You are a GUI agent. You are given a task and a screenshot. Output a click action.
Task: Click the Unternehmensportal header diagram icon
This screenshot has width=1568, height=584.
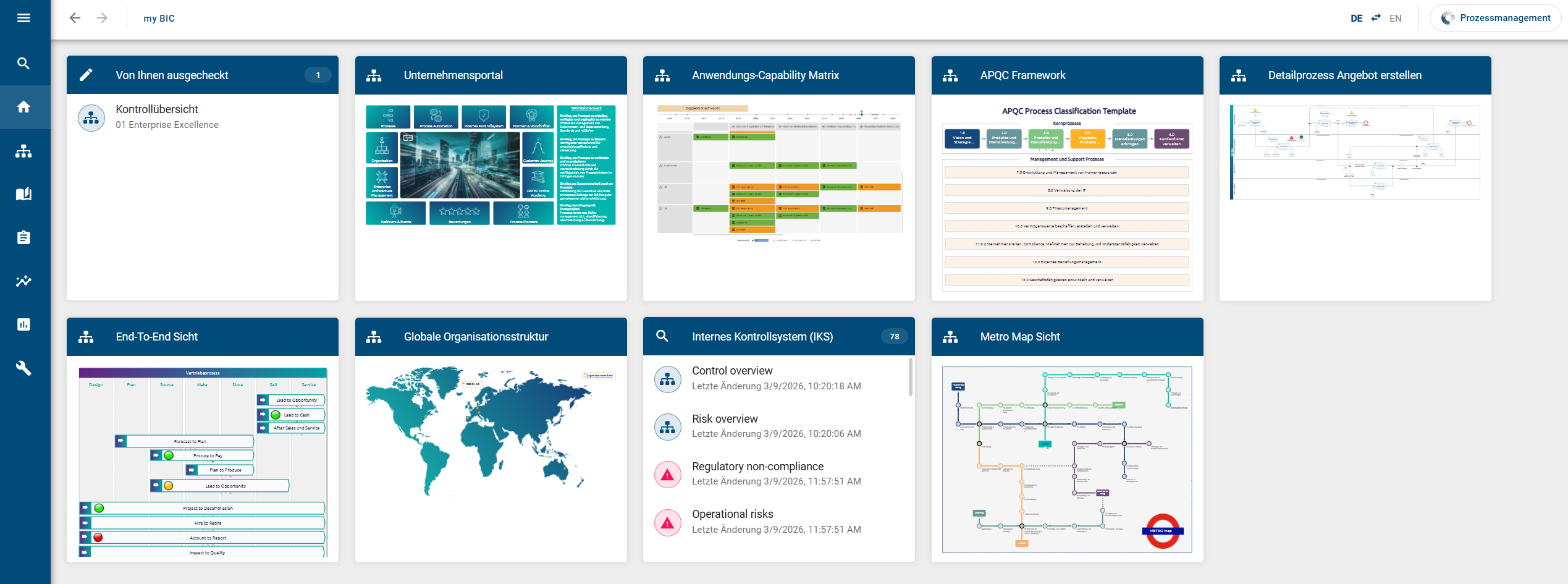click(x=374, y=75)
